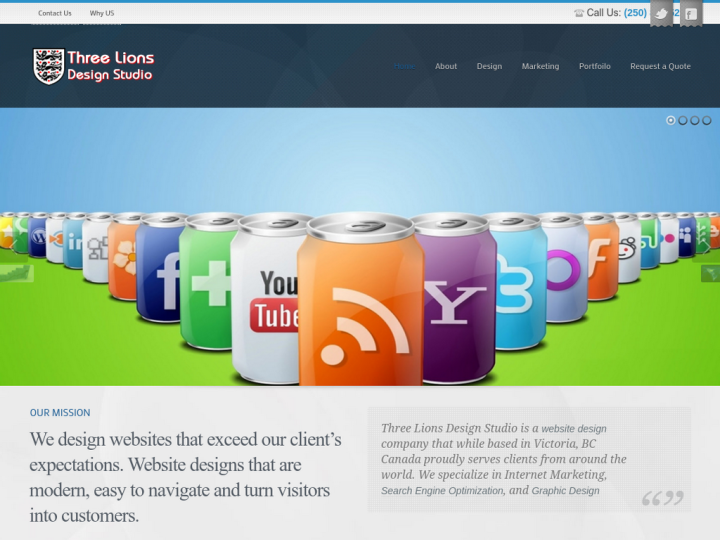Choose the third slide indicator dot
The image size is (720, 540).
(x=695, y=120)
